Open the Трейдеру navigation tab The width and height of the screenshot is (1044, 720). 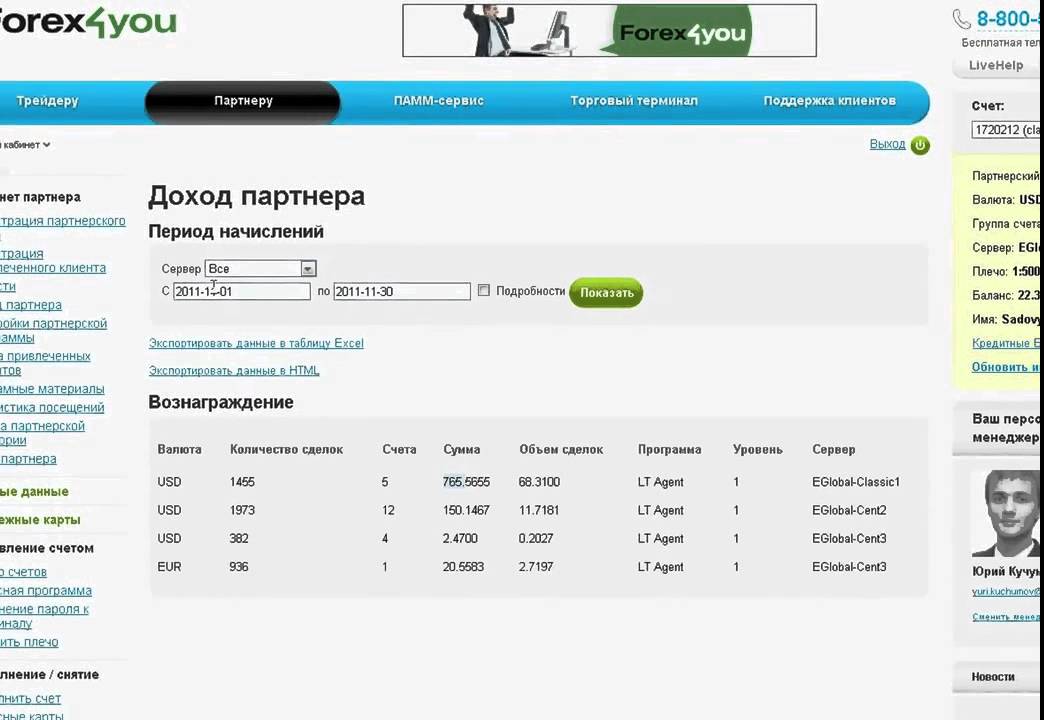[x=47, y=101]
